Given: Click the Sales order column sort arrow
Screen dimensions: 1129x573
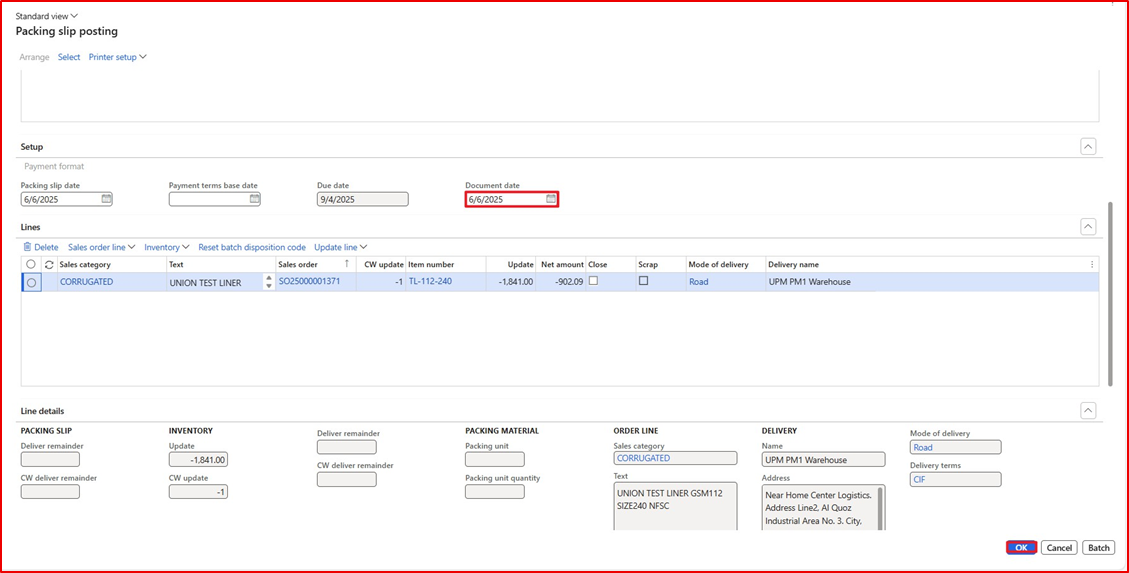Looking at the screenshot, I should coord(346,264).
